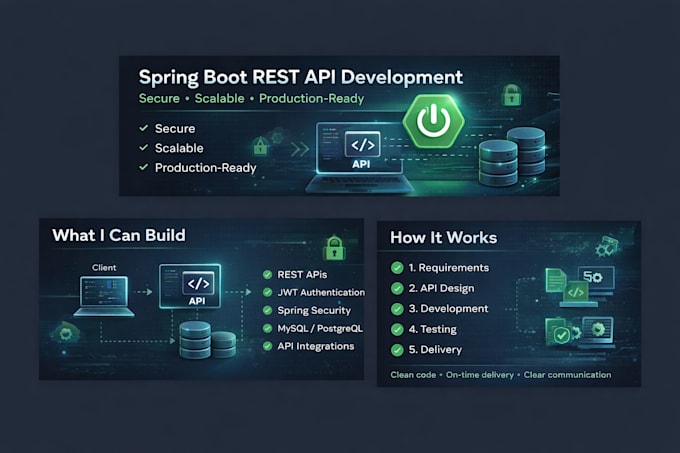
Task: Click the green check beside Spring Security
Action: pos(268,310)
